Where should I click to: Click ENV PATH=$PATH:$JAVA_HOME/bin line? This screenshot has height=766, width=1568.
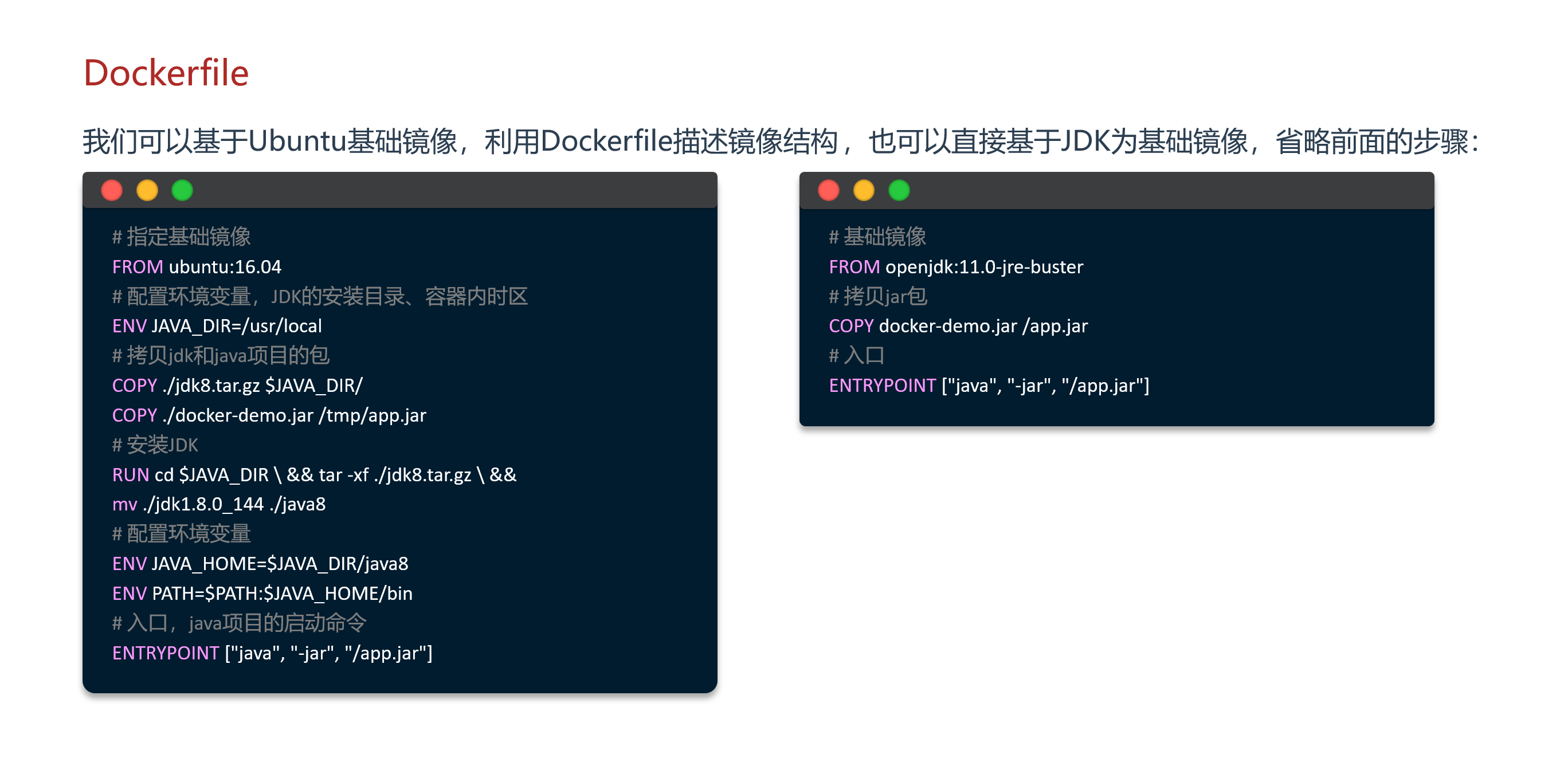click(262, 593)
